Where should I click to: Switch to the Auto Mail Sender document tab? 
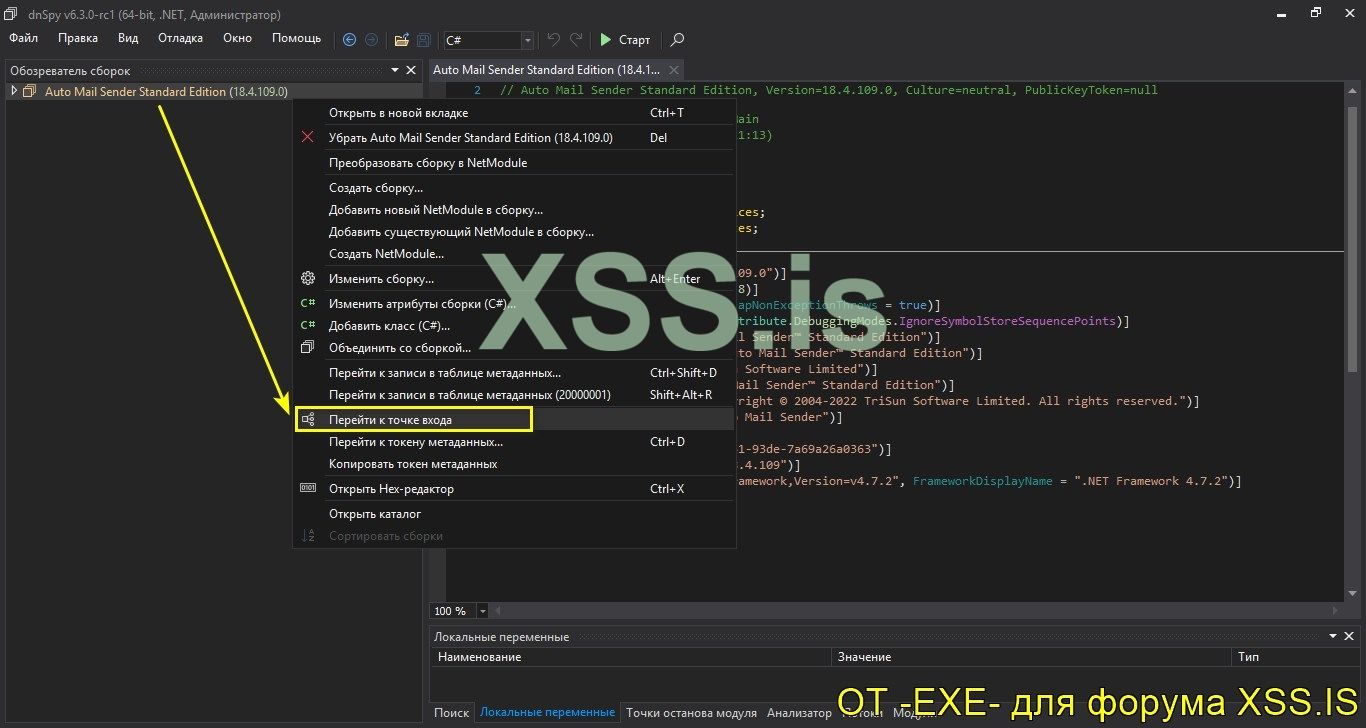pyautogui.click(x=547, y=70)
